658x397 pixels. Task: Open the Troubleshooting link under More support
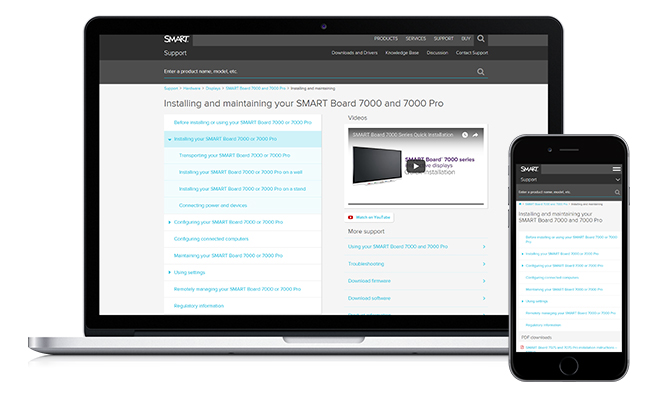click(x=366, y=264)
